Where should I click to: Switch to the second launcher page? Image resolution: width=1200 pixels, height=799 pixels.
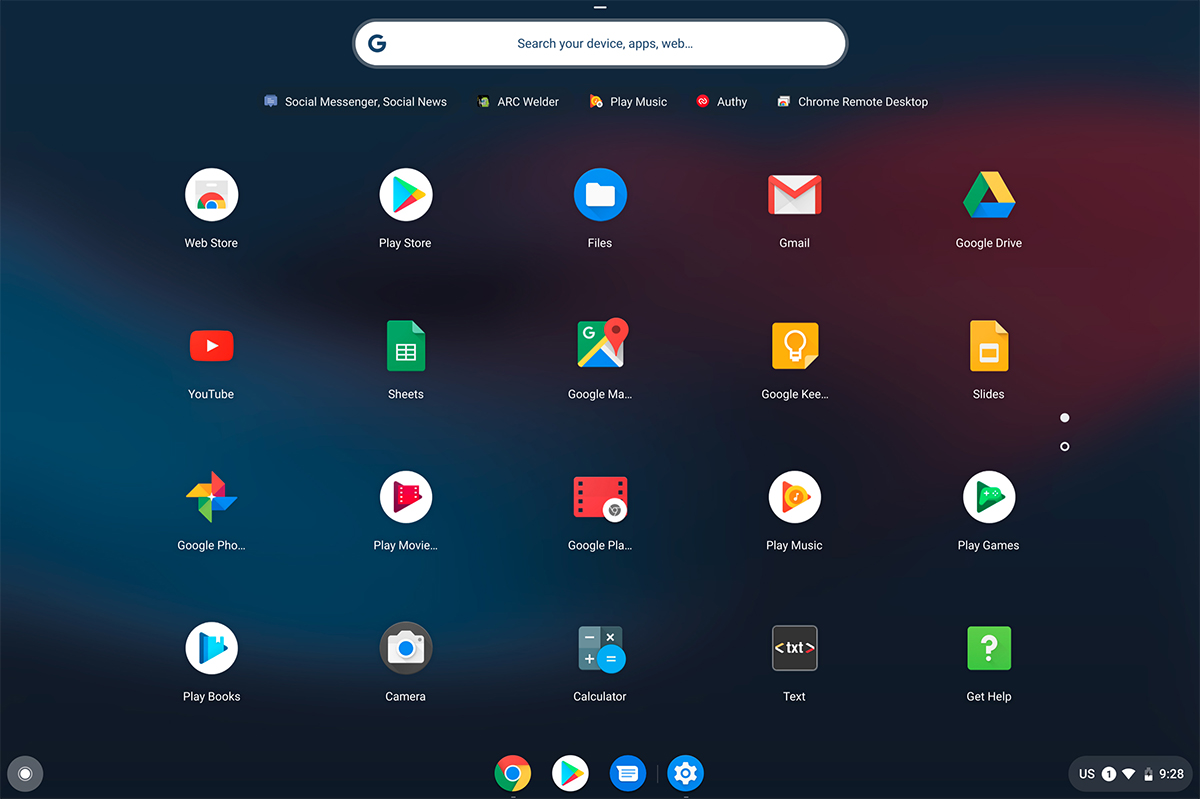pos(1064,447)
